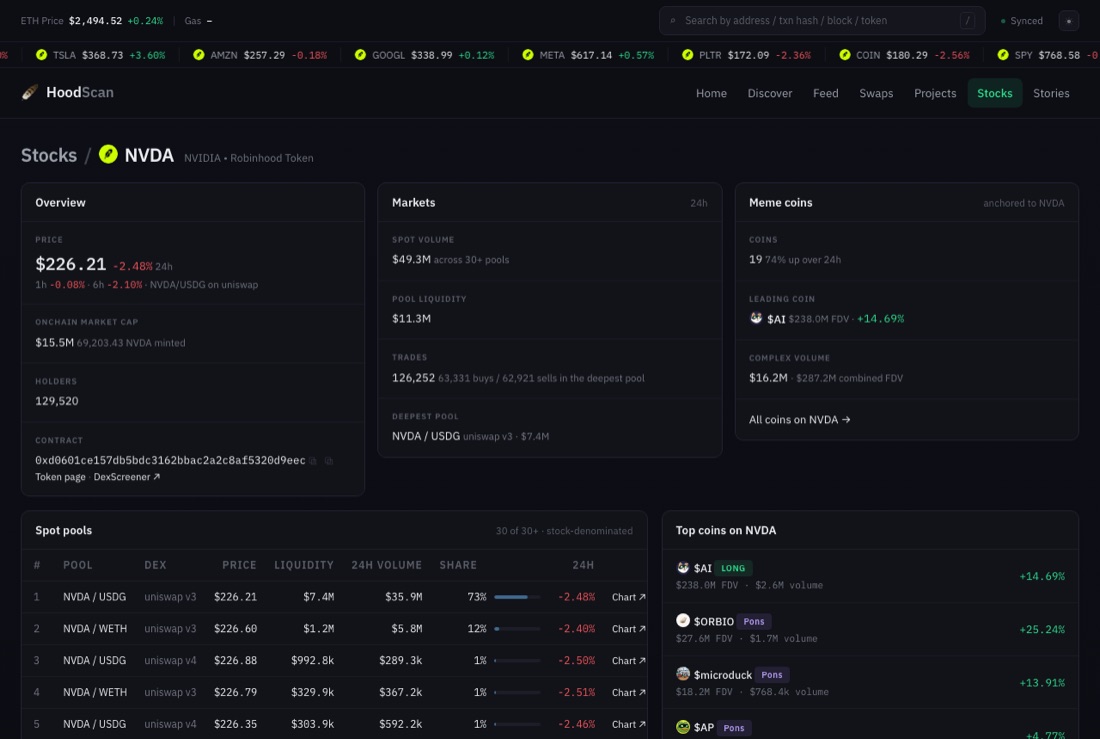Click the $226.60 price cell in row 2

[235, 629]
